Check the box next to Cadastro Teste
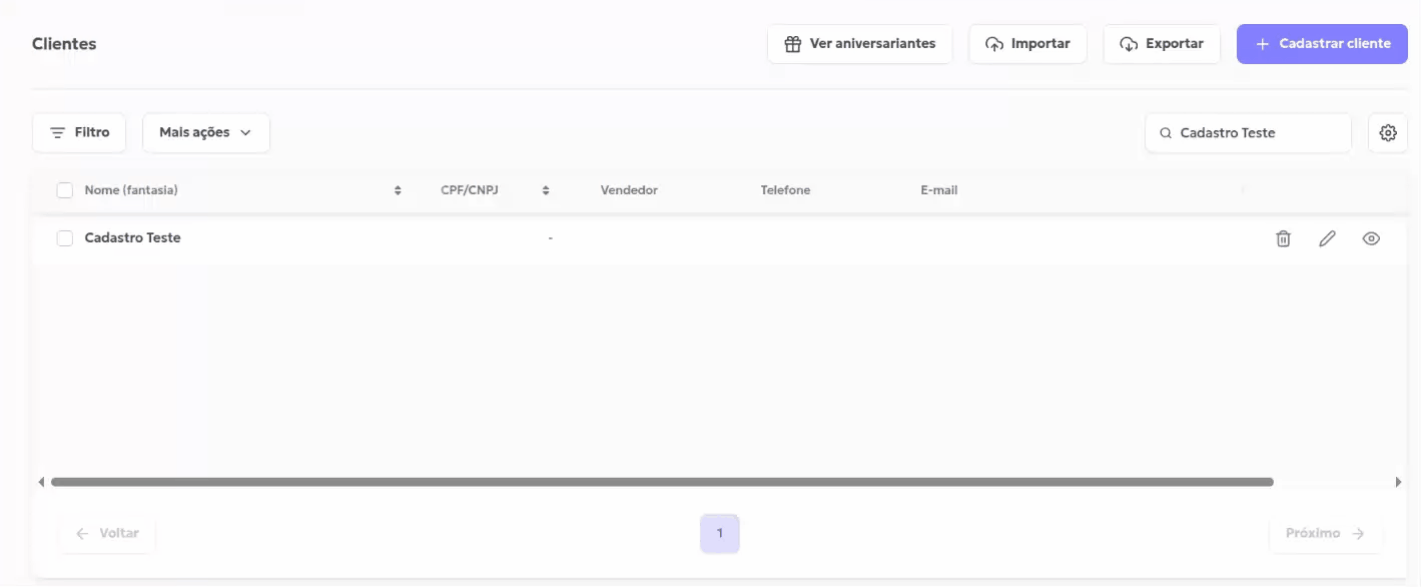 tap(65, 238)
